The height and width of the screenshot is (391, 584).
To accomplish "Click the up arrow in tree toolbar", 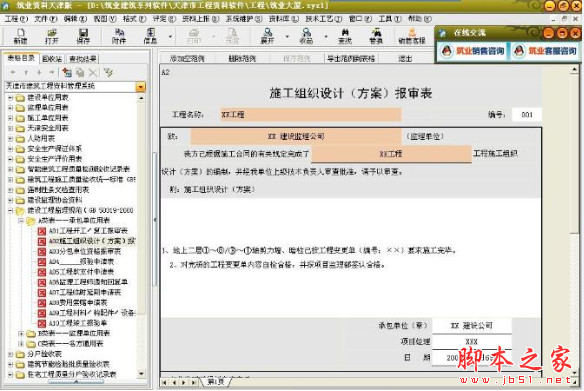I will tap(26, 72).
